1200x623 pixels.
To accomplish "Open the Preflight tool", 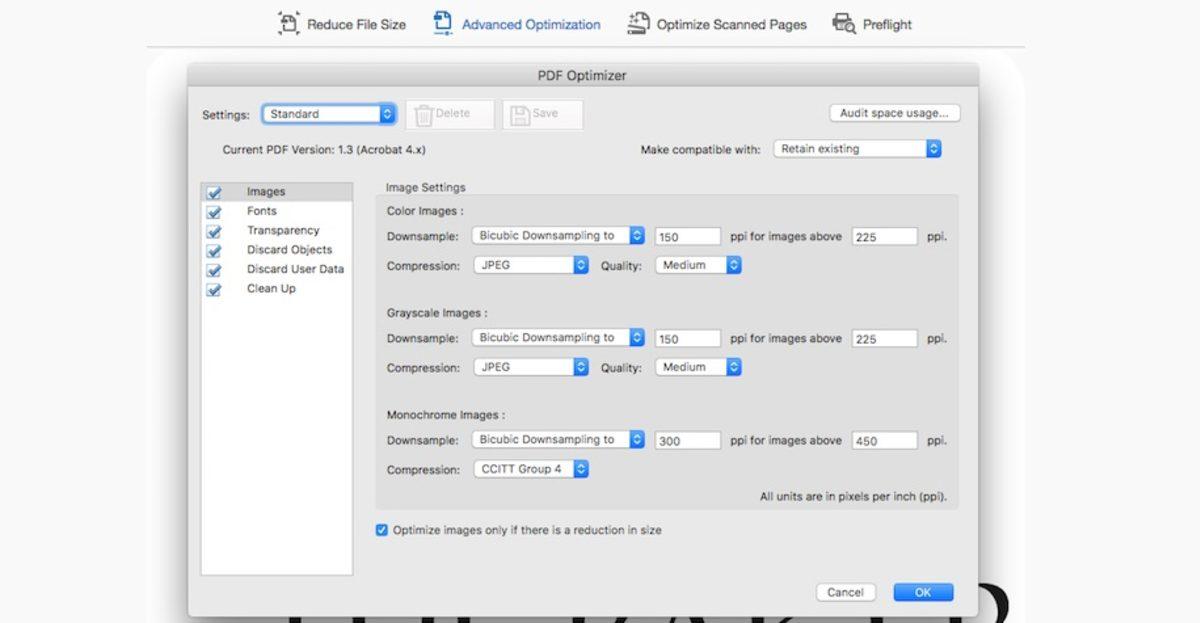I will [871, 23].
